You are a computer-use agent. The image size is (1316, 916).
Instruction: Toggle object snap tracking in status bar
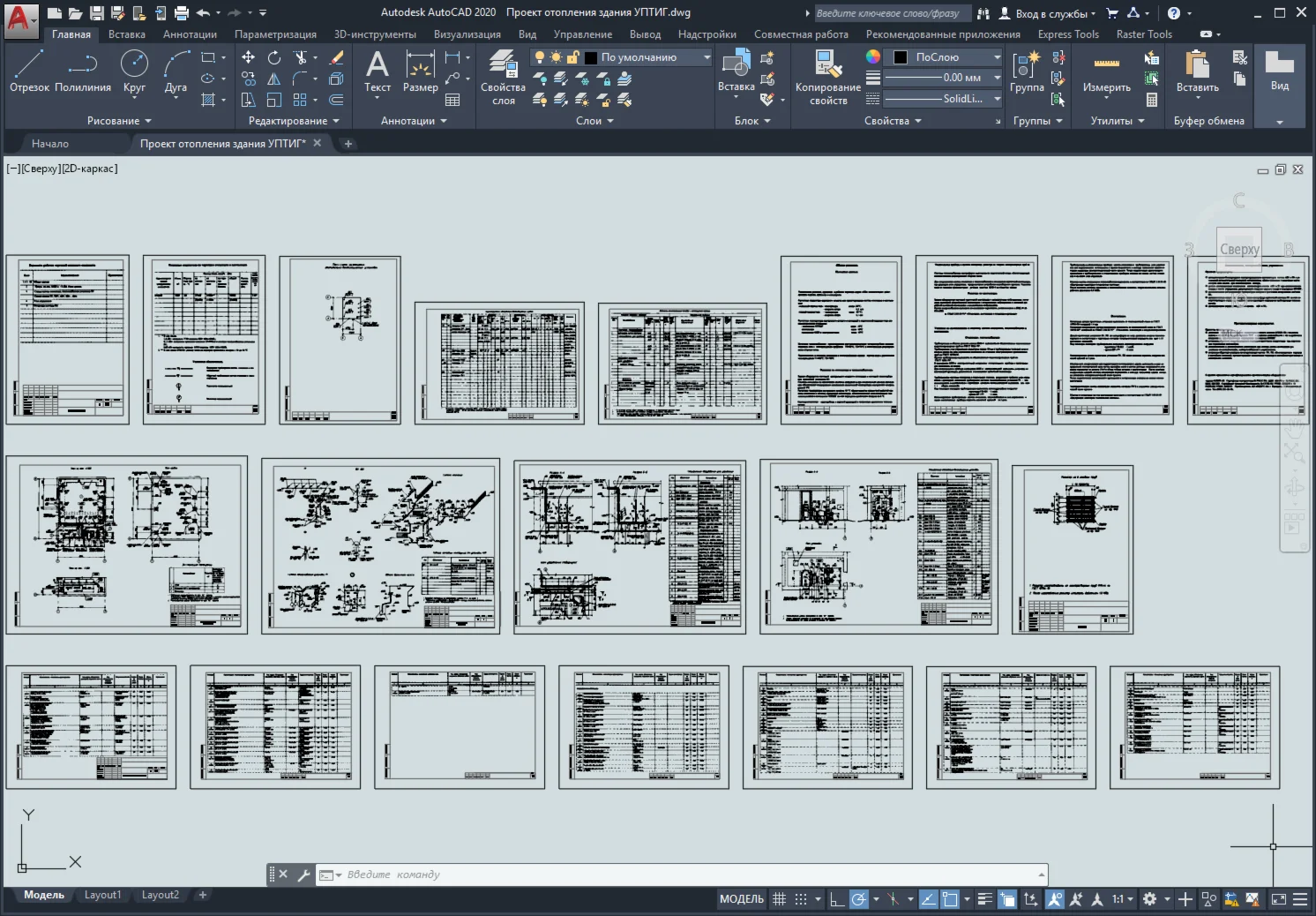tap(928, 899)
